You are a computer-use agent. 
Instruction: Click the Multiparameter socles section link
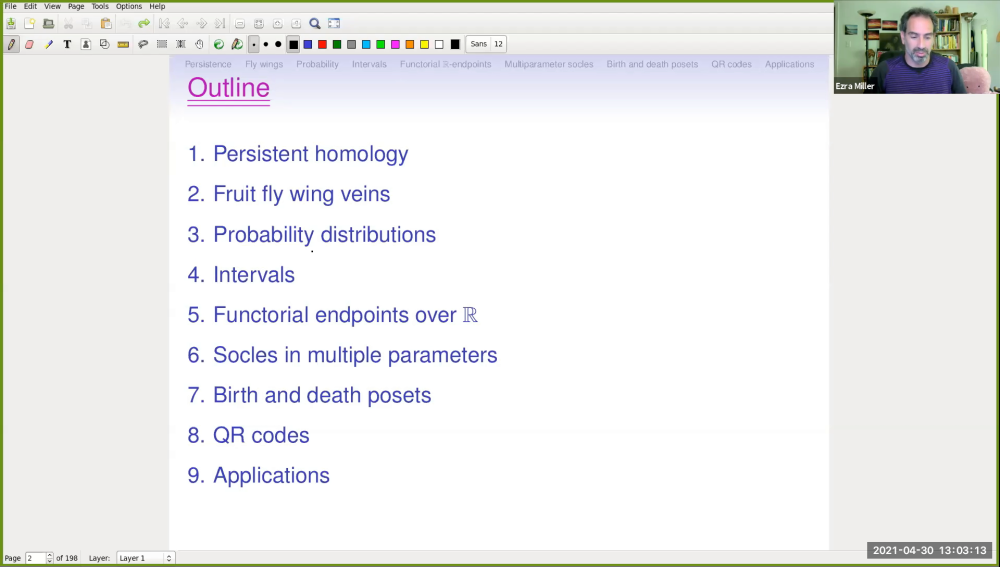(x=548, y=64)
